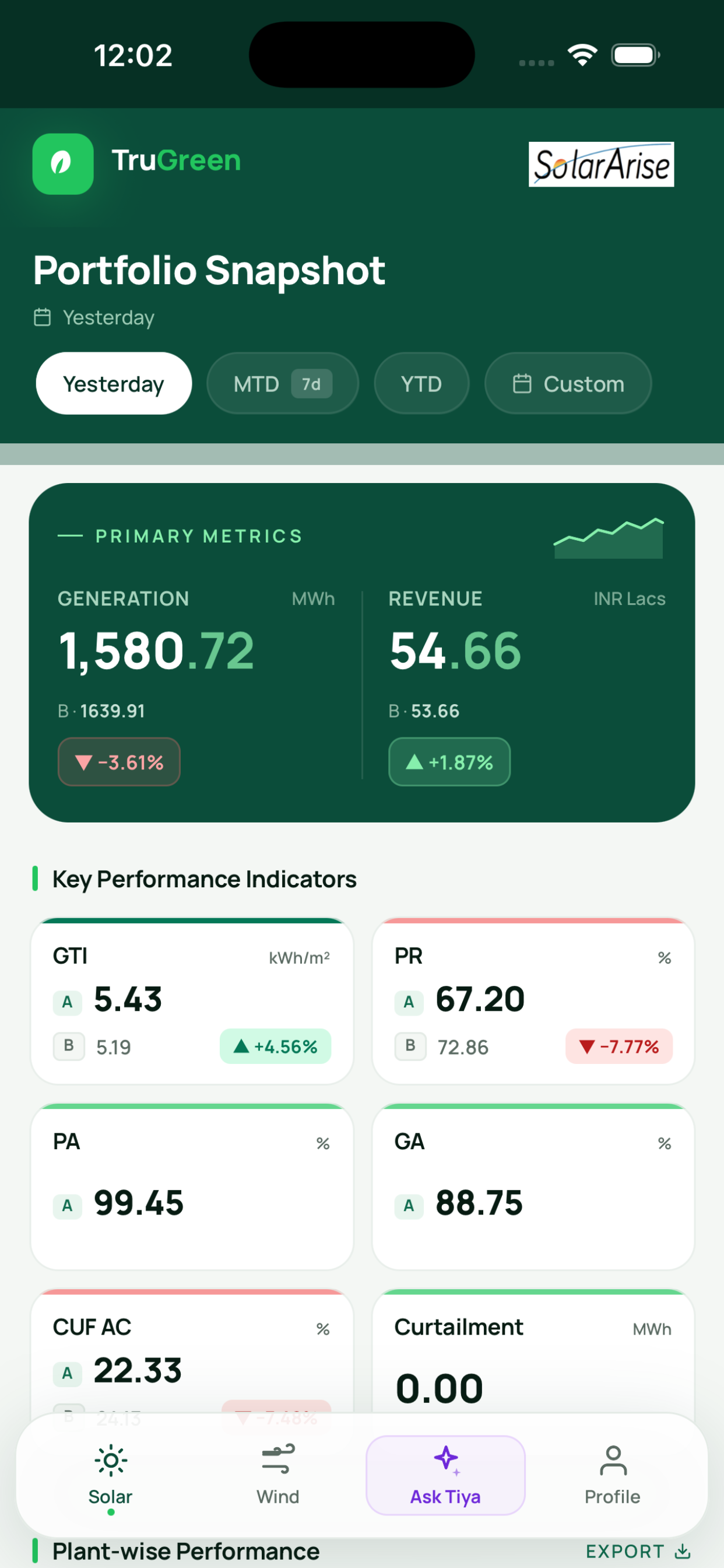This screenshot has height=1568, width=724.
Task: Switch to the Wind tab
Action: 278,1475
